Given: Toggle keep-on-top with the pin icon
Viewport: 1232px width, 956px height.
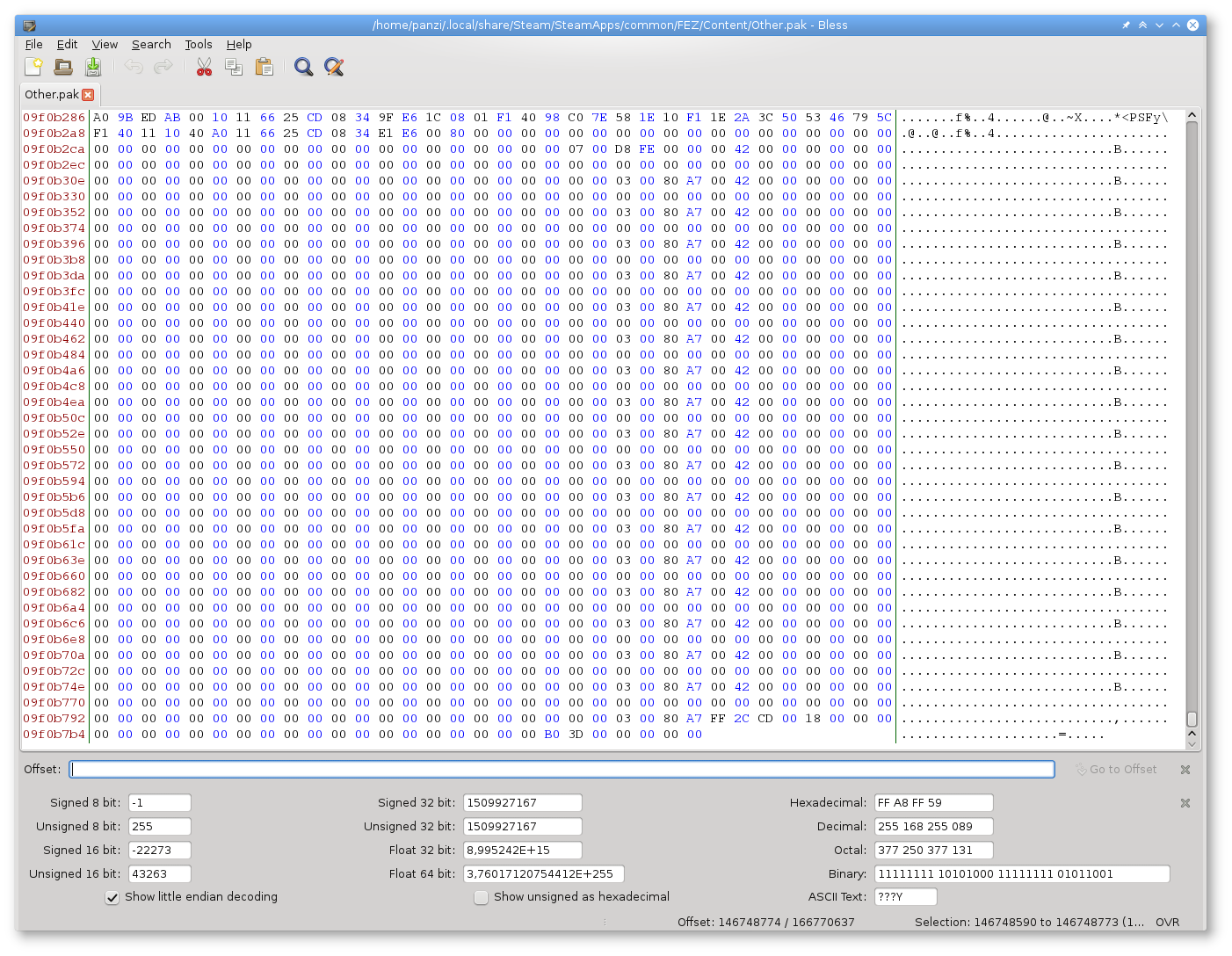Looking at the screenshot, I should [1126, 25].
